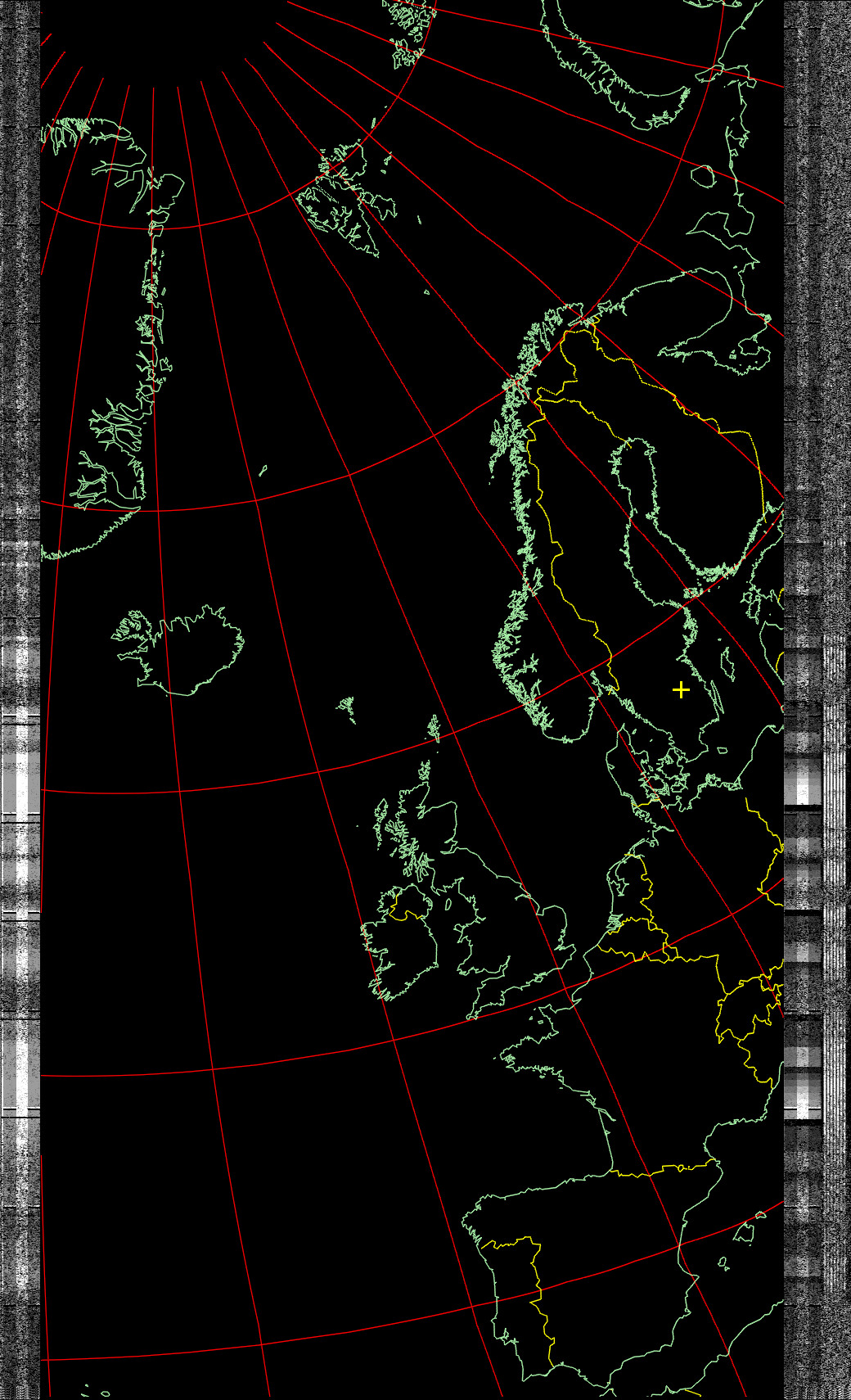The width and height of the screenshot is (851, 1400).
Task: Click the Faroe Islands outline
Action: [348, 706]
